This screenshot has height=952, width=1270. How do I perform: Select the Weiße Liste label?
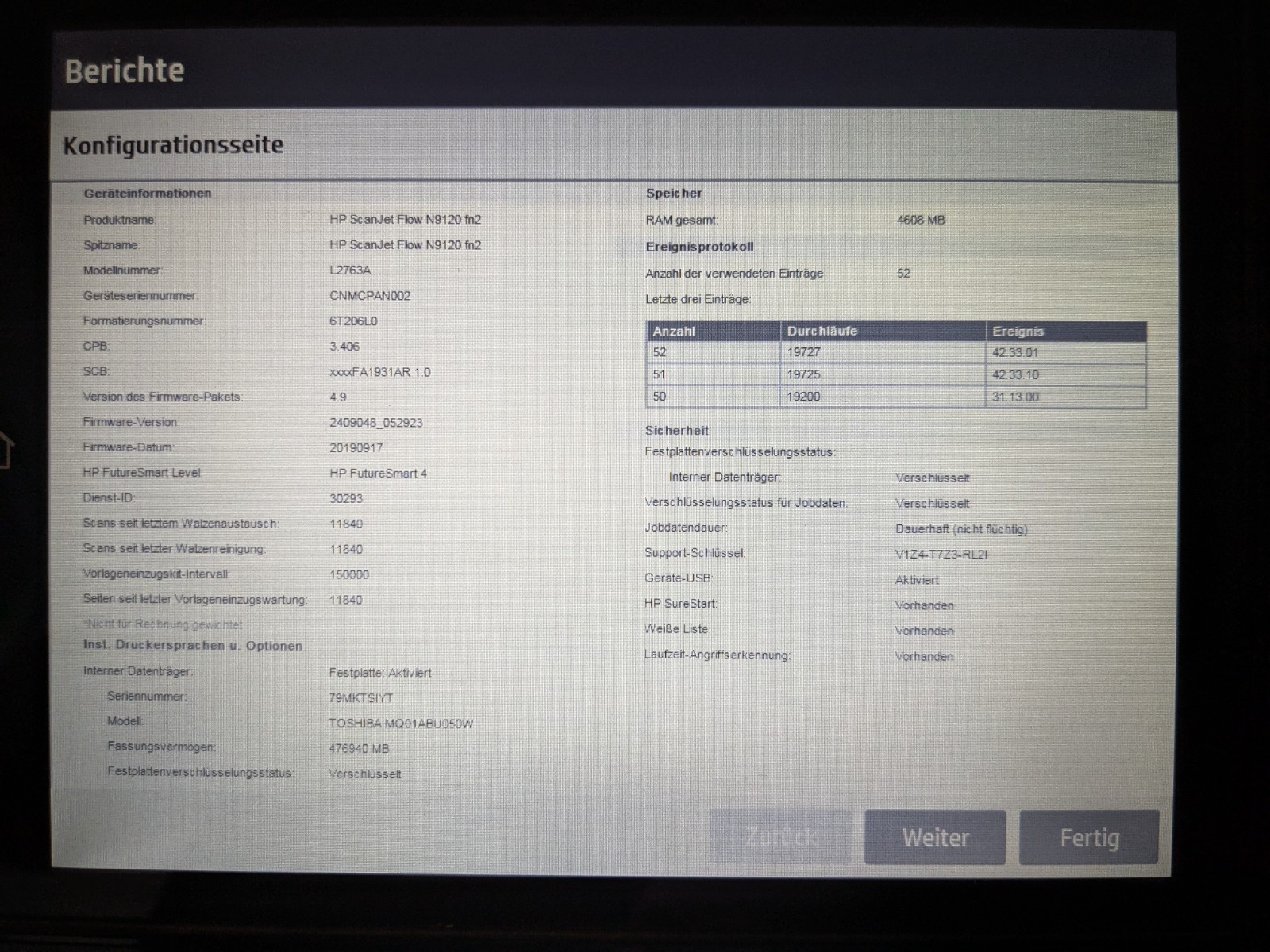click(678, 629)
